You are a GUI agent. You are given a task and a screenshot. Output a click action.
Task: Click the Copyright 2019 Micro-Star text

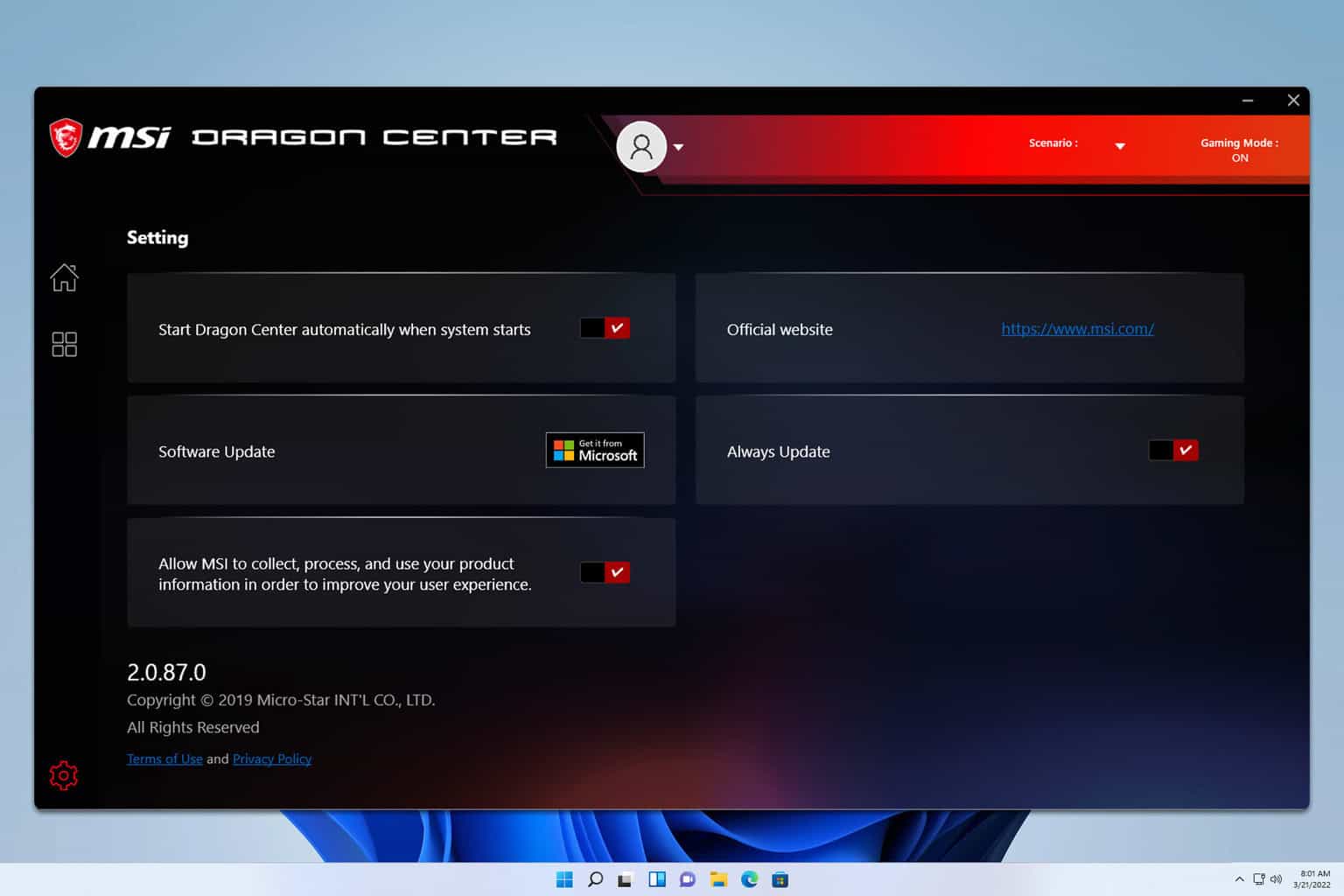pos(281,700)
